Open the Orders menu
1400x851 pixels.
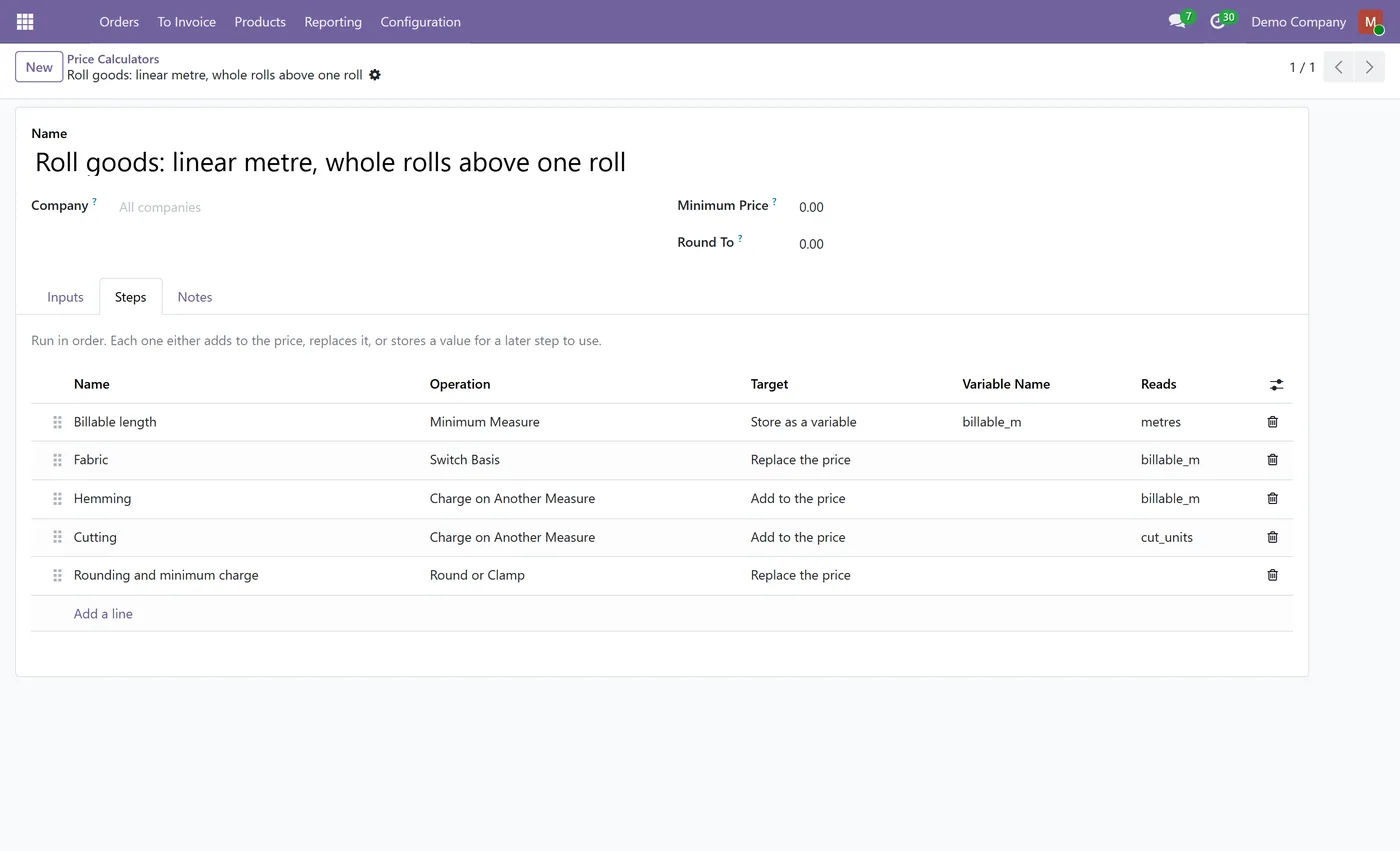point(119,21)
